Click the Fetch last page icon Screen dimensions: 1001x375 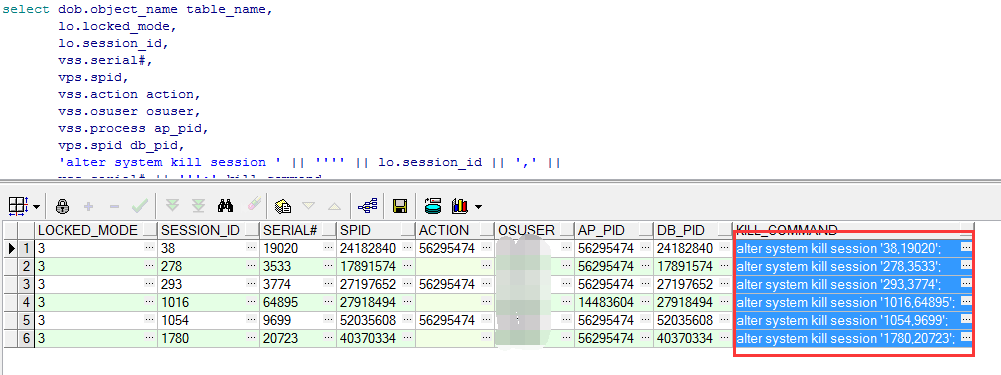(x=199, y=206)
